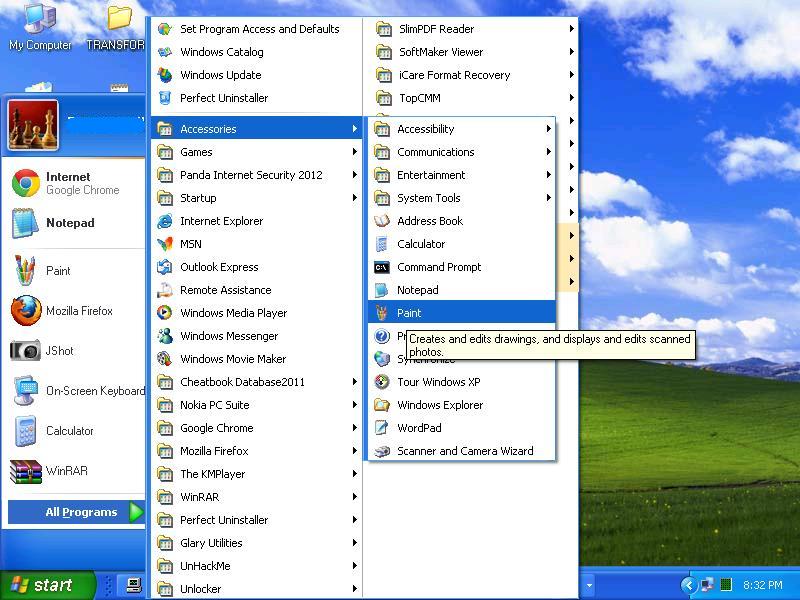Viewport: 800px width, 600px height.
Task: Open the Accessories menu folder
Action: 257,129
